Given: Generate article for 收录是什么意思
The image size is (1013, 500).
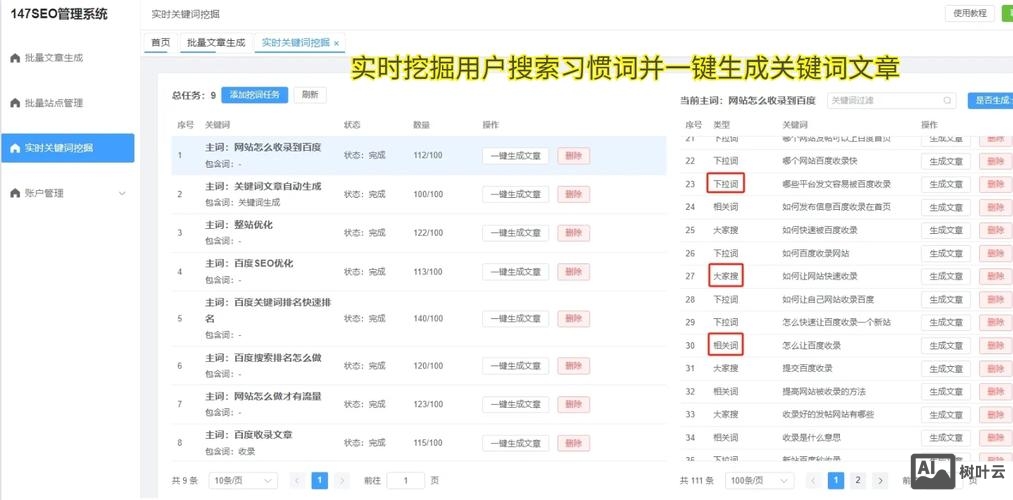Looking at the screenshot, I should click(x=946, y=438).
